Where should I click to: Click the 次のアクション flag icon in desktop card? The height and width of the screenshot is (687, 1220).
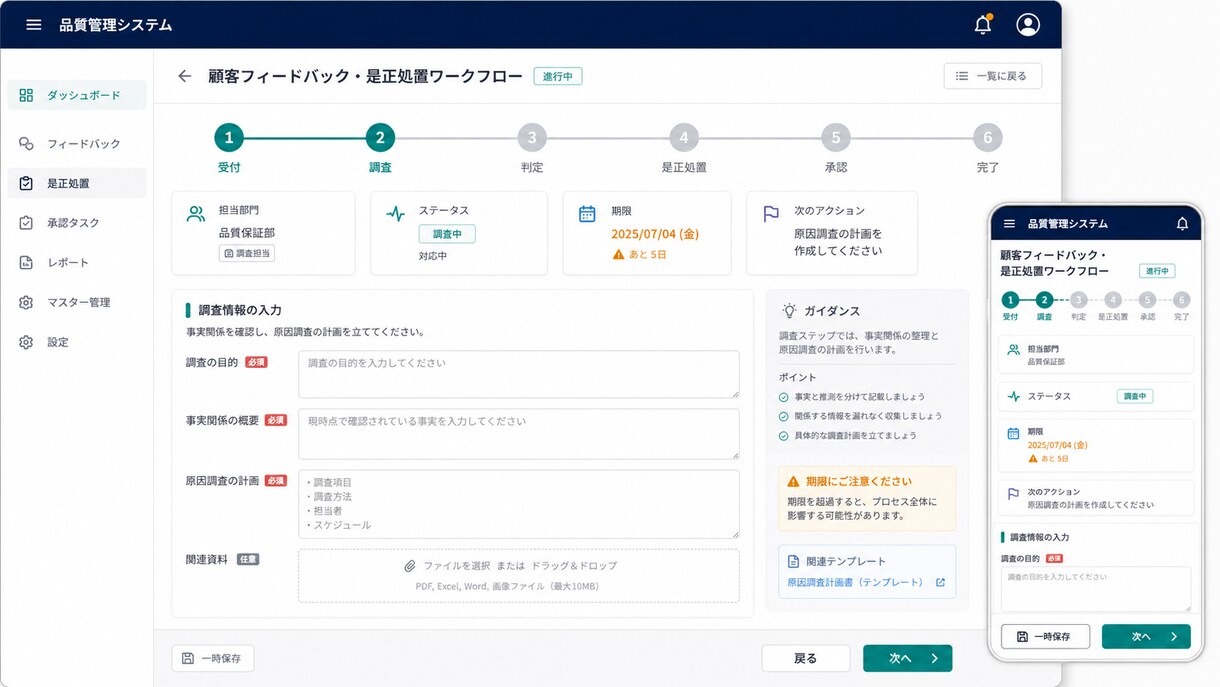[x=771, y=213]
